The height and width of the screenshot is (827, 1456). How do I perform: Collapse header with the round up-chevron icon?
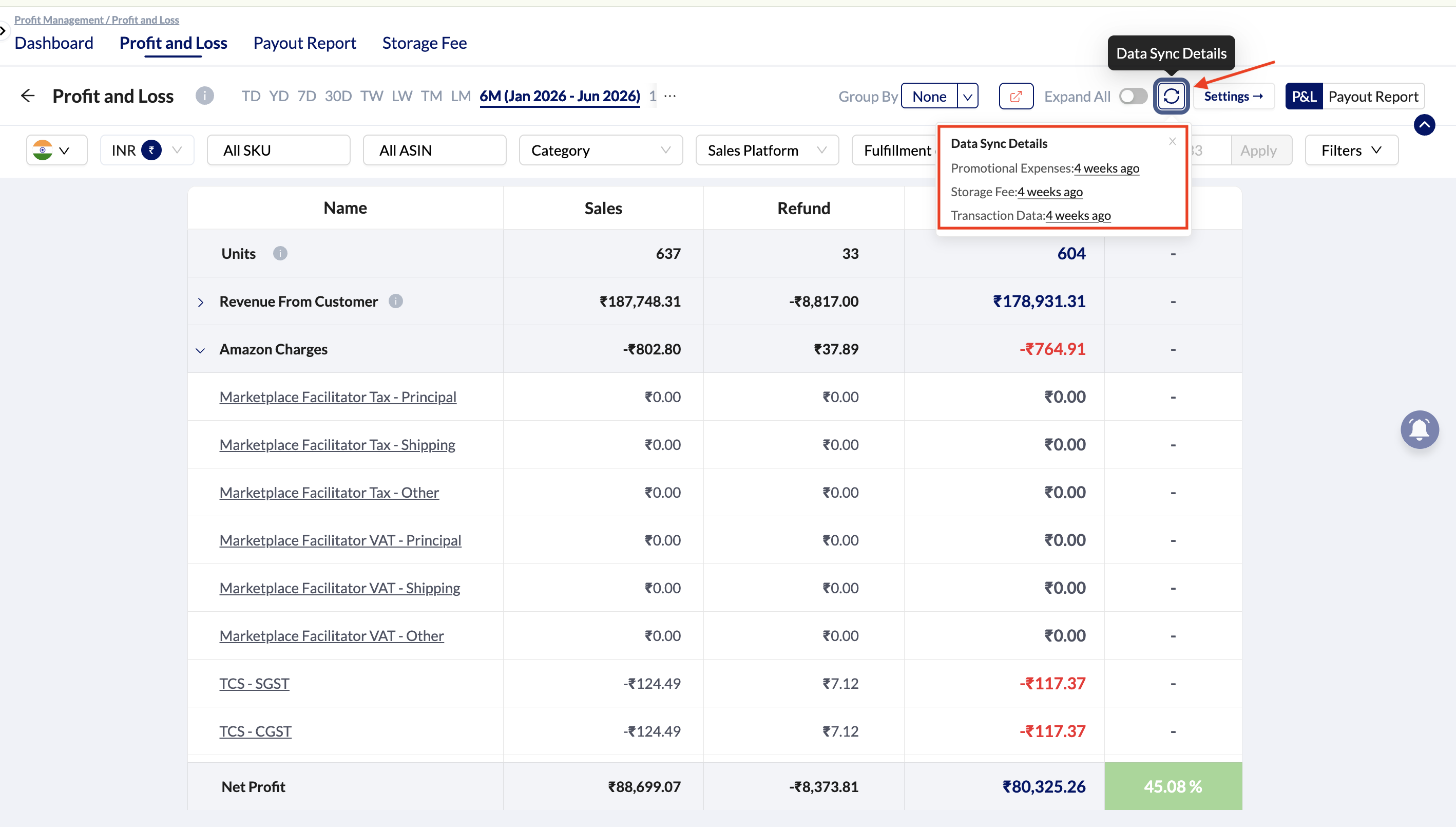pos(1424,124)
